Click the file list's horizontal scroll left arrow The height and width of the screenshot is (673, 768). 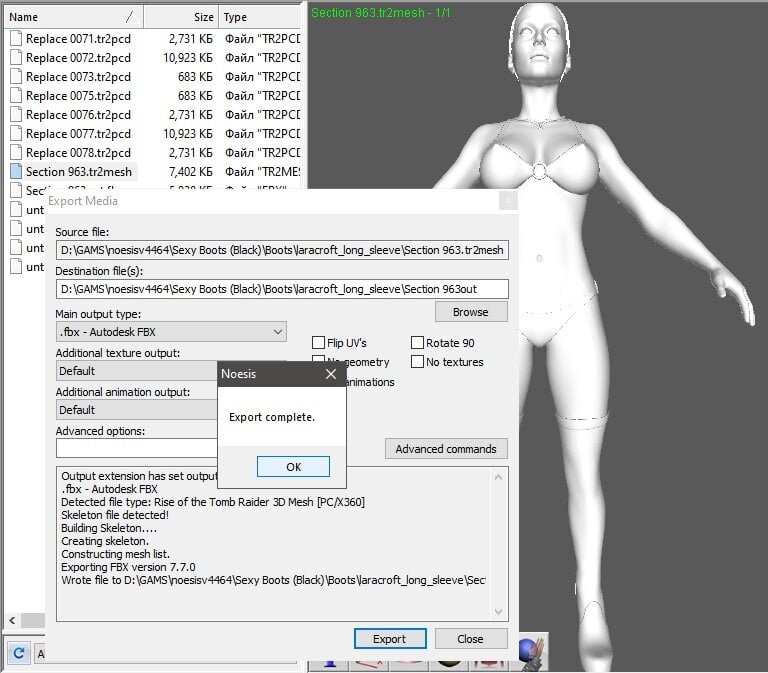[x=13, y=621]
